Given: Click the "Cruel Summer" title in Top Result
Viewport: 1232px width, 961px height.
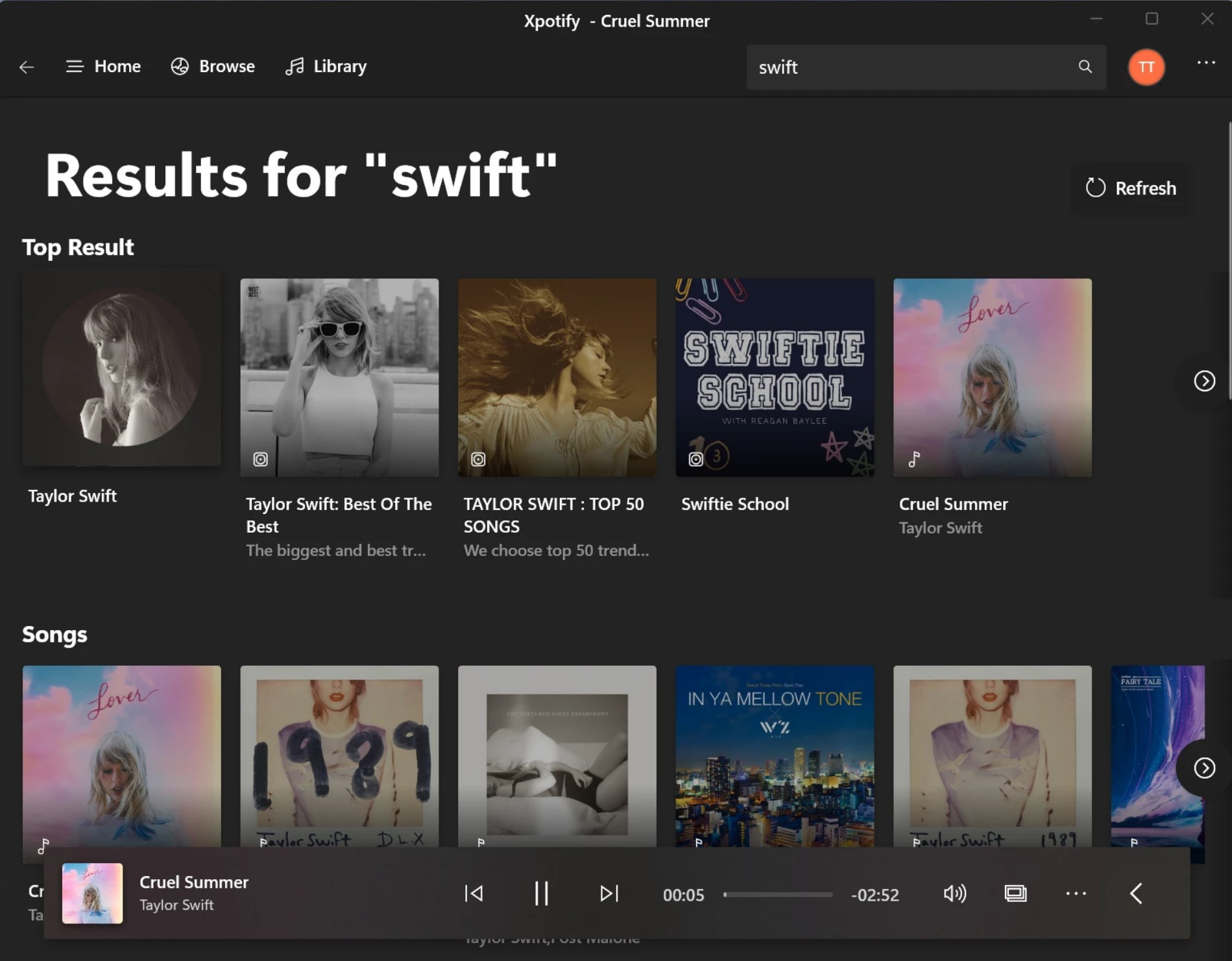Looking at the screenshot, I should tap(954, 504).
